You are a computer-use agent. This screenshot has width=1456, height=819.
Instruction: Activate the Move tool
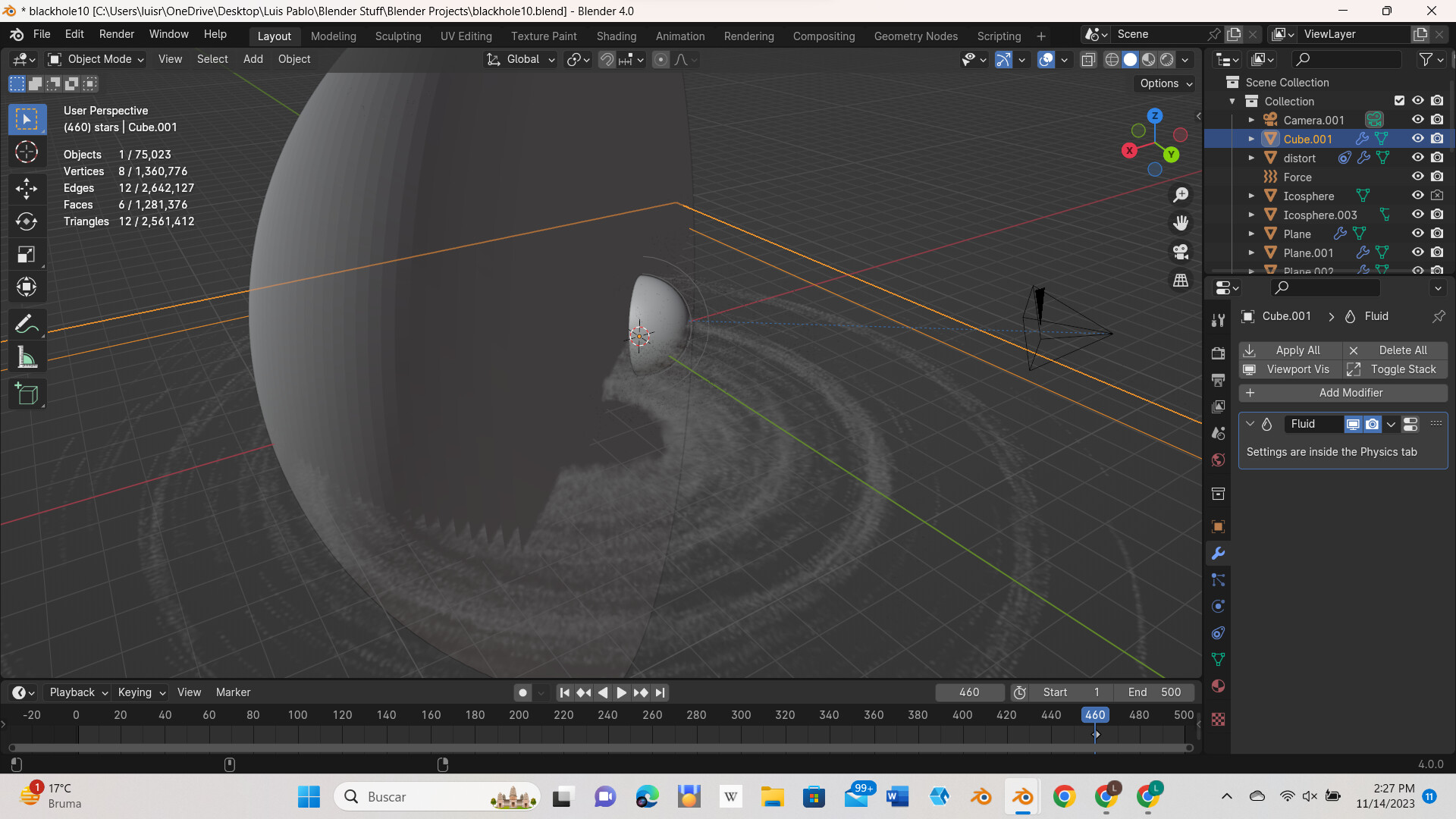tap(27, 188)
